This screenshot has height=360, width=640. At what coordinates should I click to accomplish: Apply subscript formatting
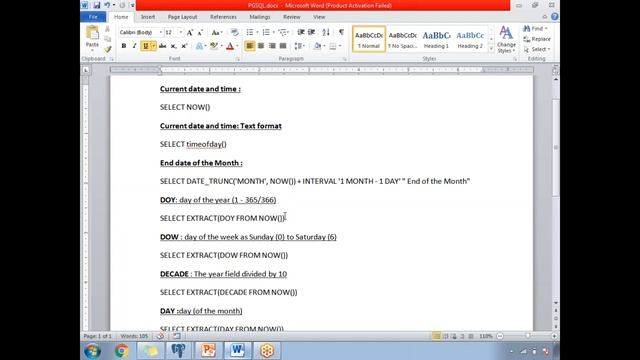click(x=173, y=46)
